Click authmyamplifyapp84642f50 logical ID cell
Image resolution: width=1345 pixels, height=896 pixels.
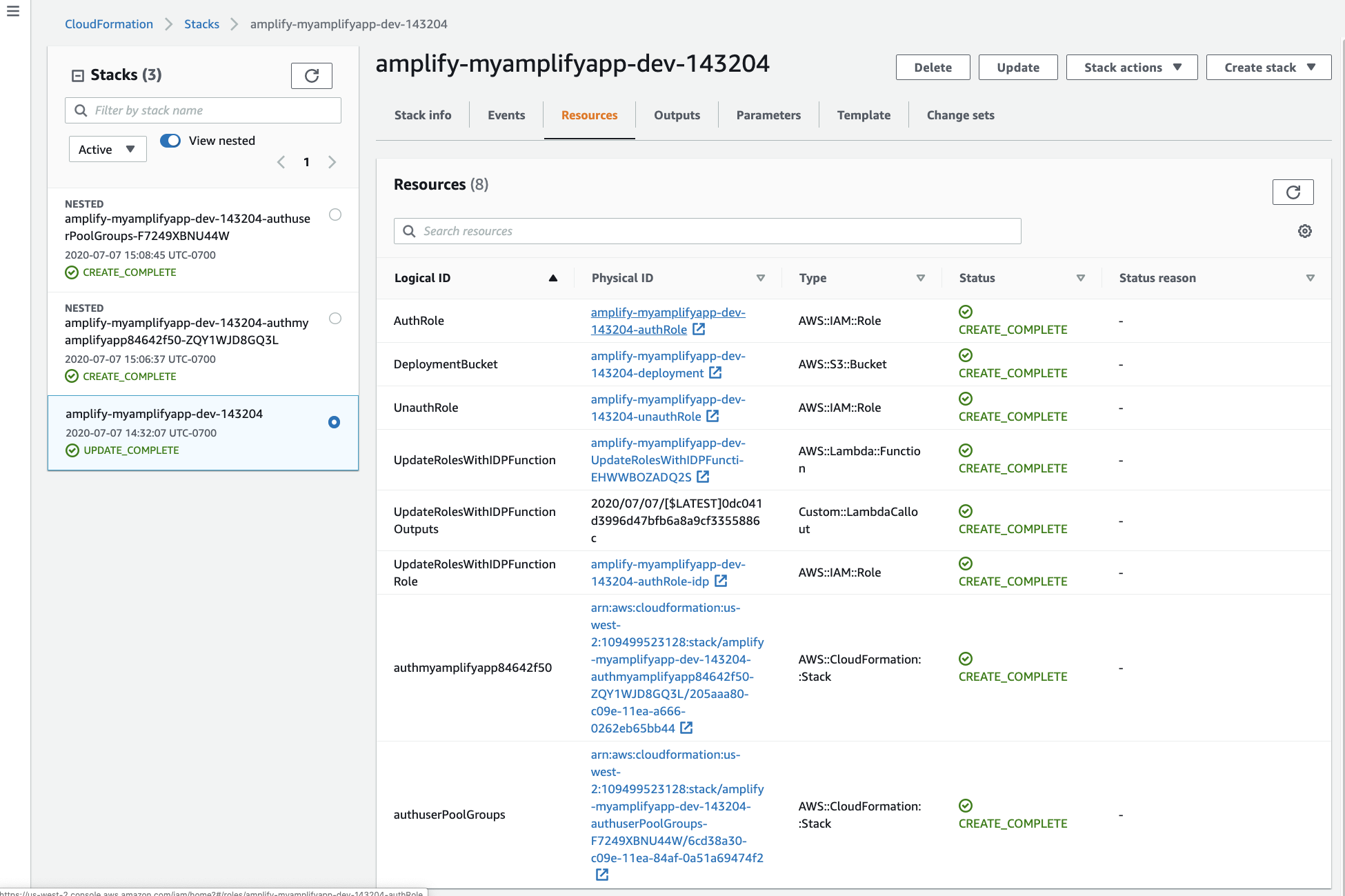(472, 668)
